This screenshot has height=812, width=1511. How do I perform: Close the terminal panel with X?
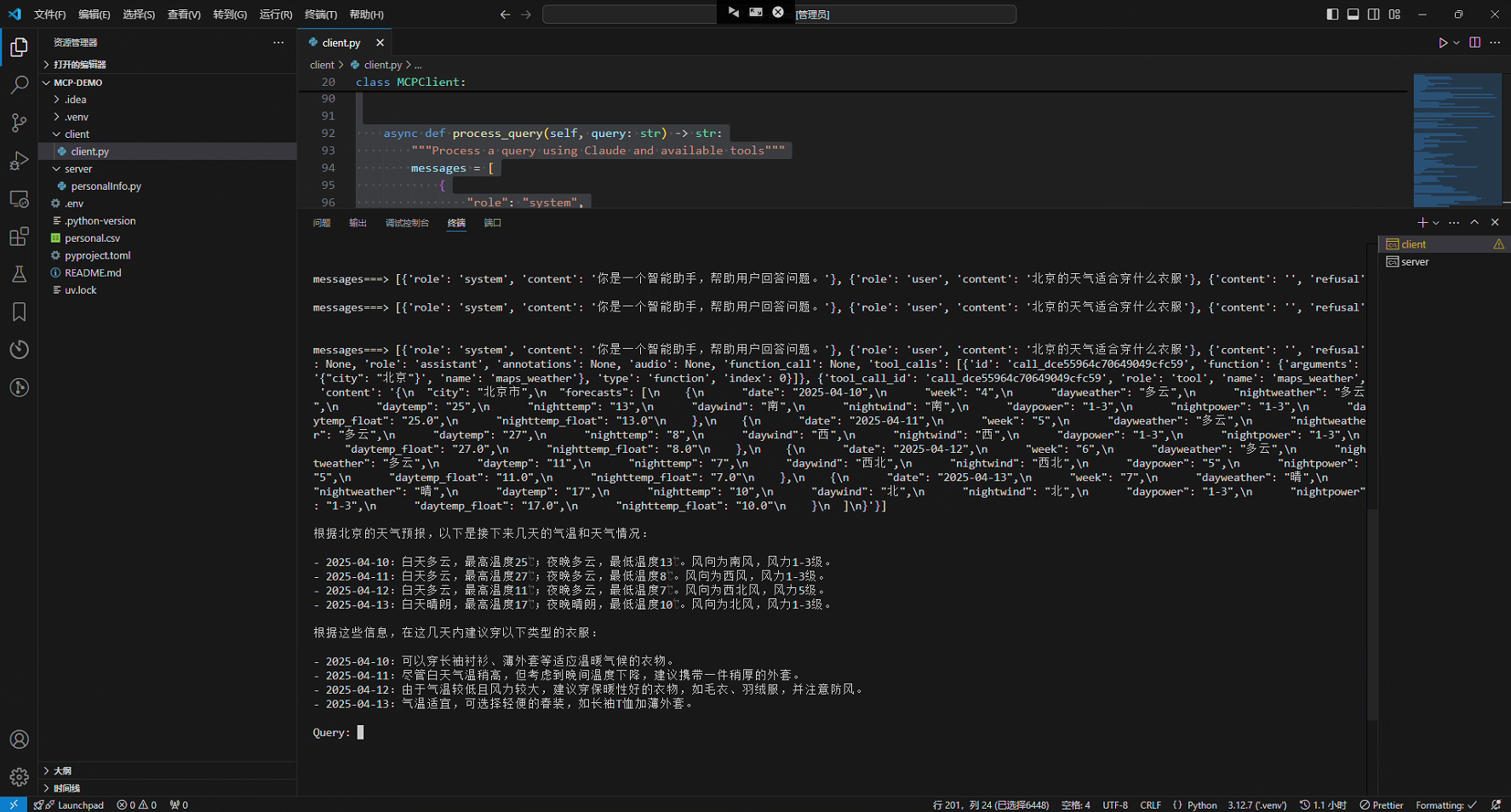pyautogui.click(x=1495, y=223)
